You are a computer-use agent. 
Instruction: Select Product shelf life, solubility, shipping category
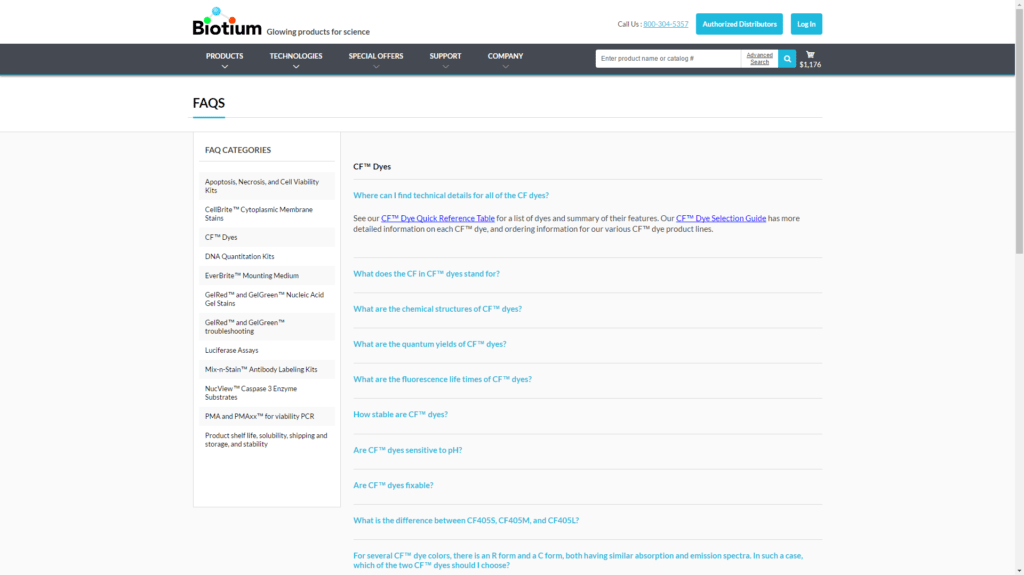coord(266,440)
